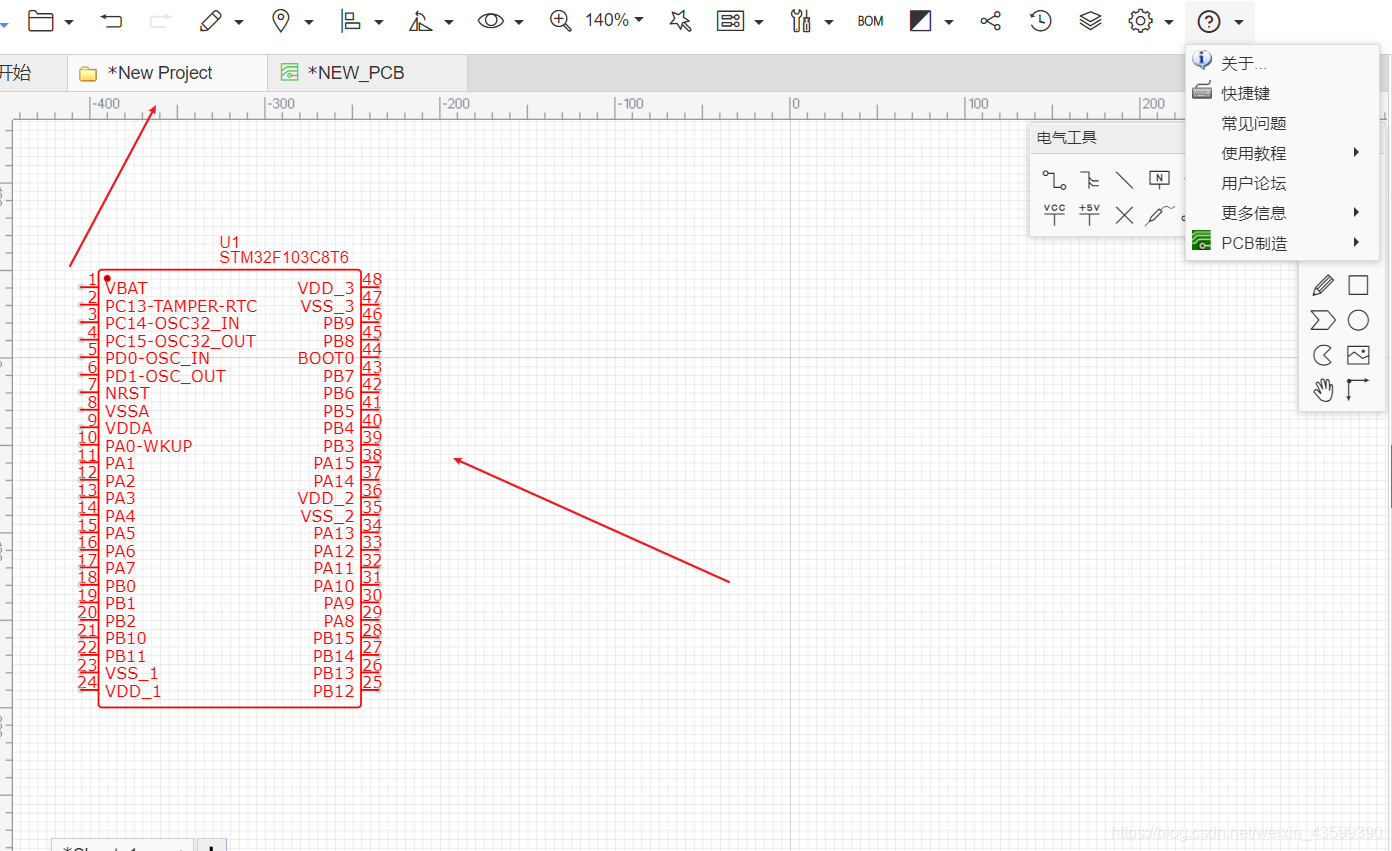Select the rectangle drawing tool
The height and width of the screenshot is (851, 1392).
tap(1357, 286)
